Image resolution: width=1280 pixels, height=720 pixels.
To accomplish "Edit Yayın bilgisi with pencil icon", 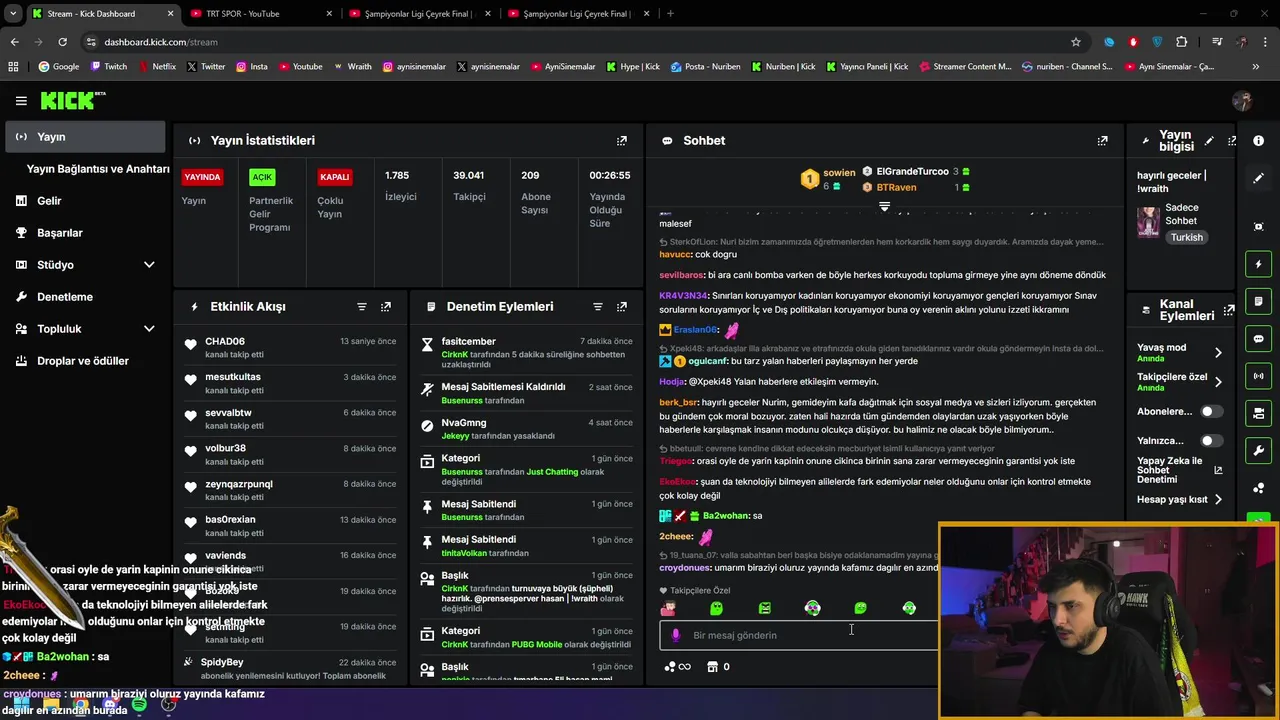I will coord(1209,141).
